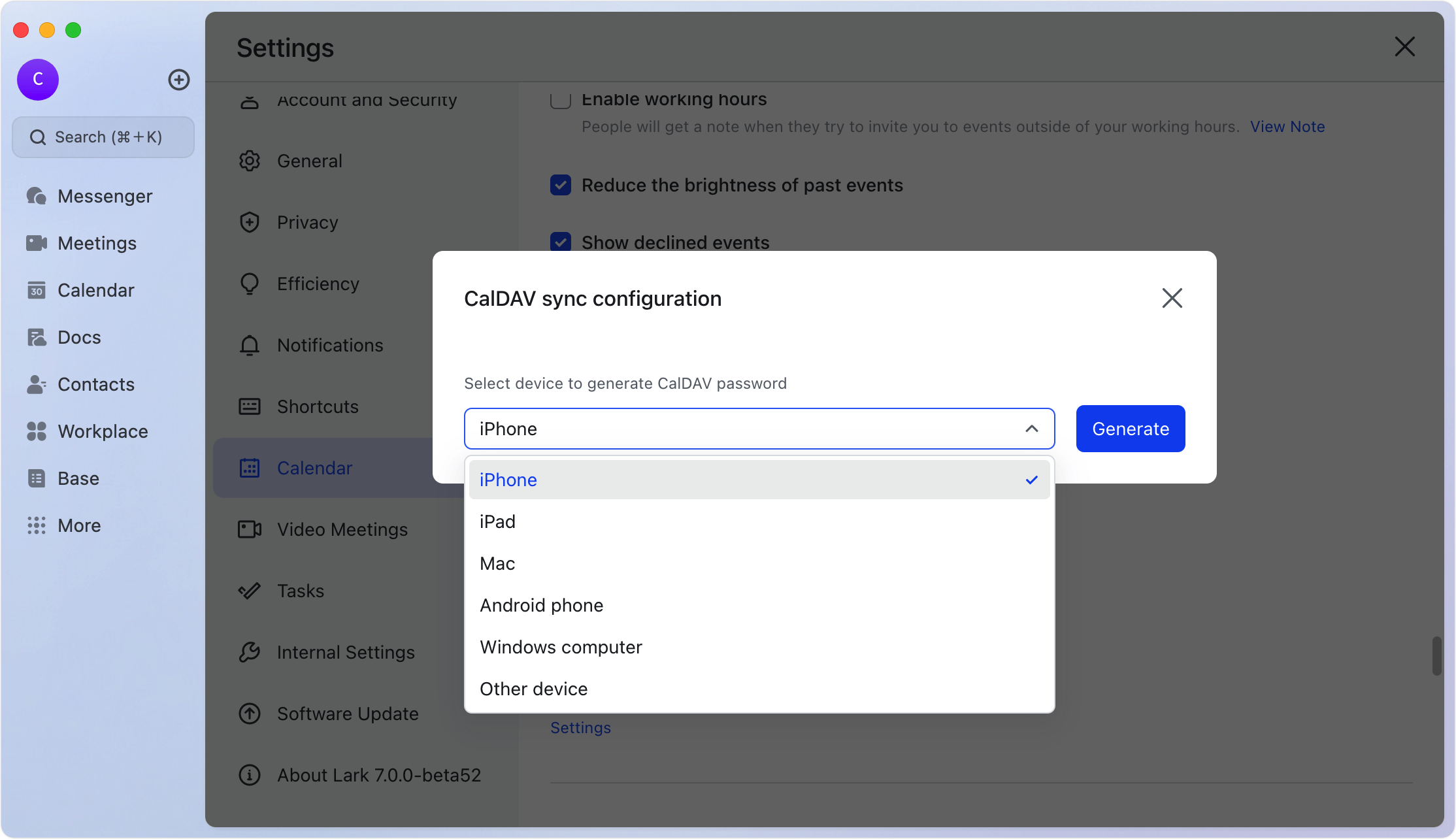Screen dimensions: 1456x839
Task: Choose Android phone from the list
Action: pyautogui.click(x=541, y=605)
